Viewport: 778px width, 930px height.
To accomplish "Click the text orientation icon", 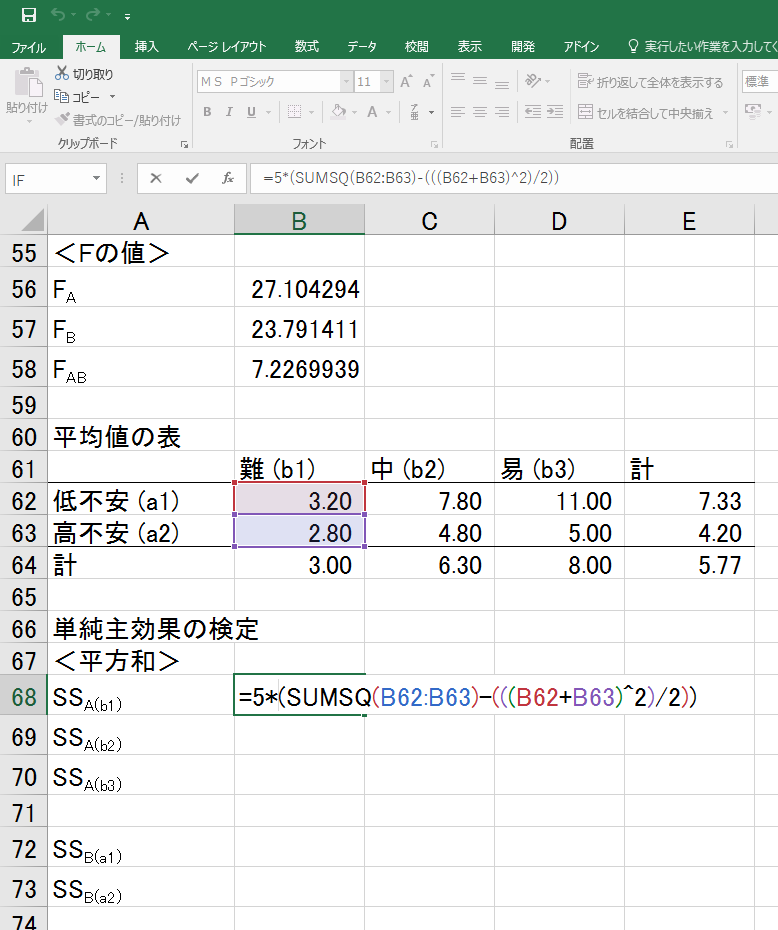I will tap(533, 80).
